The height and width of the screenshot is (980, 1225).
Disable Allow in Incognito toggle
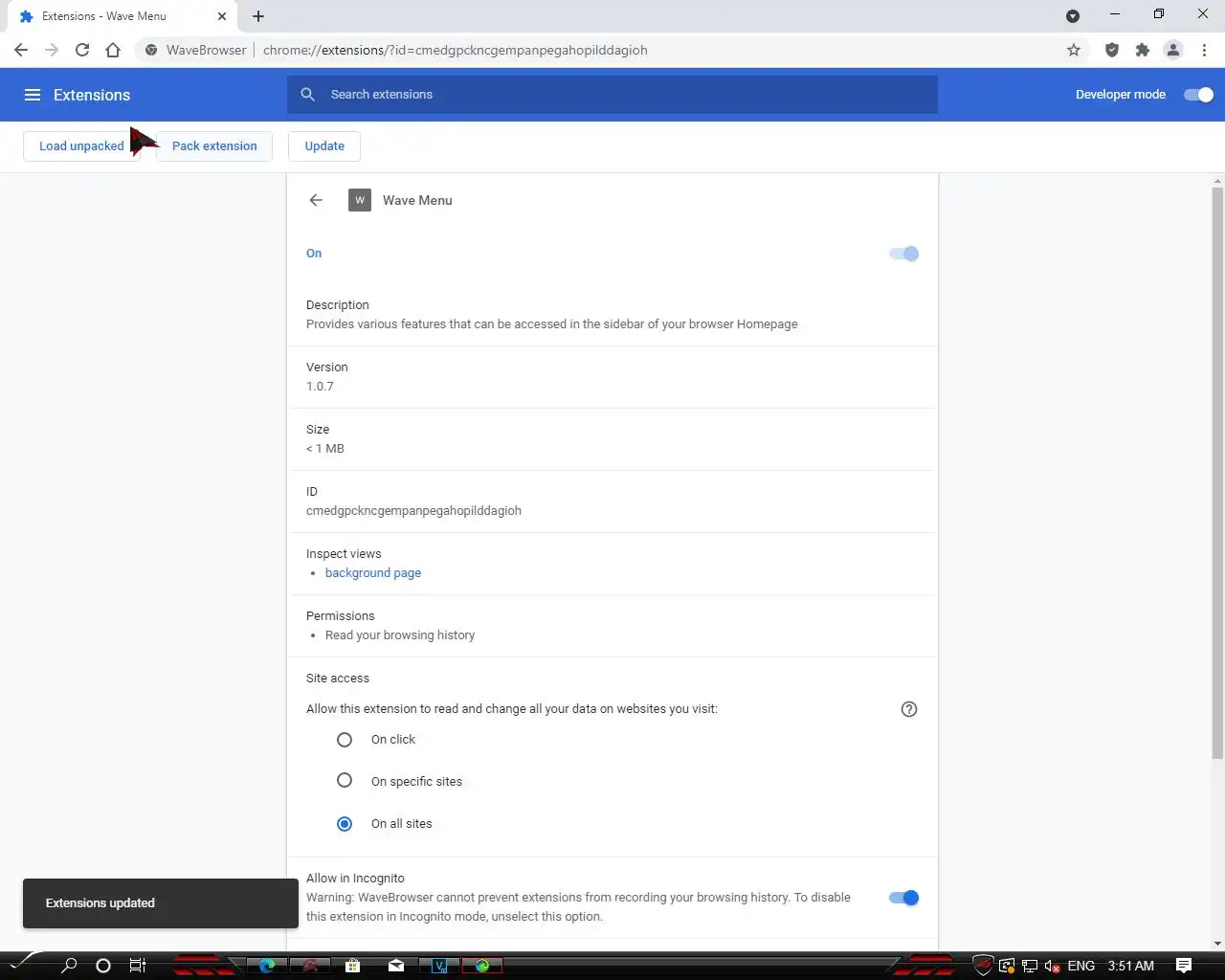[903, 898]
